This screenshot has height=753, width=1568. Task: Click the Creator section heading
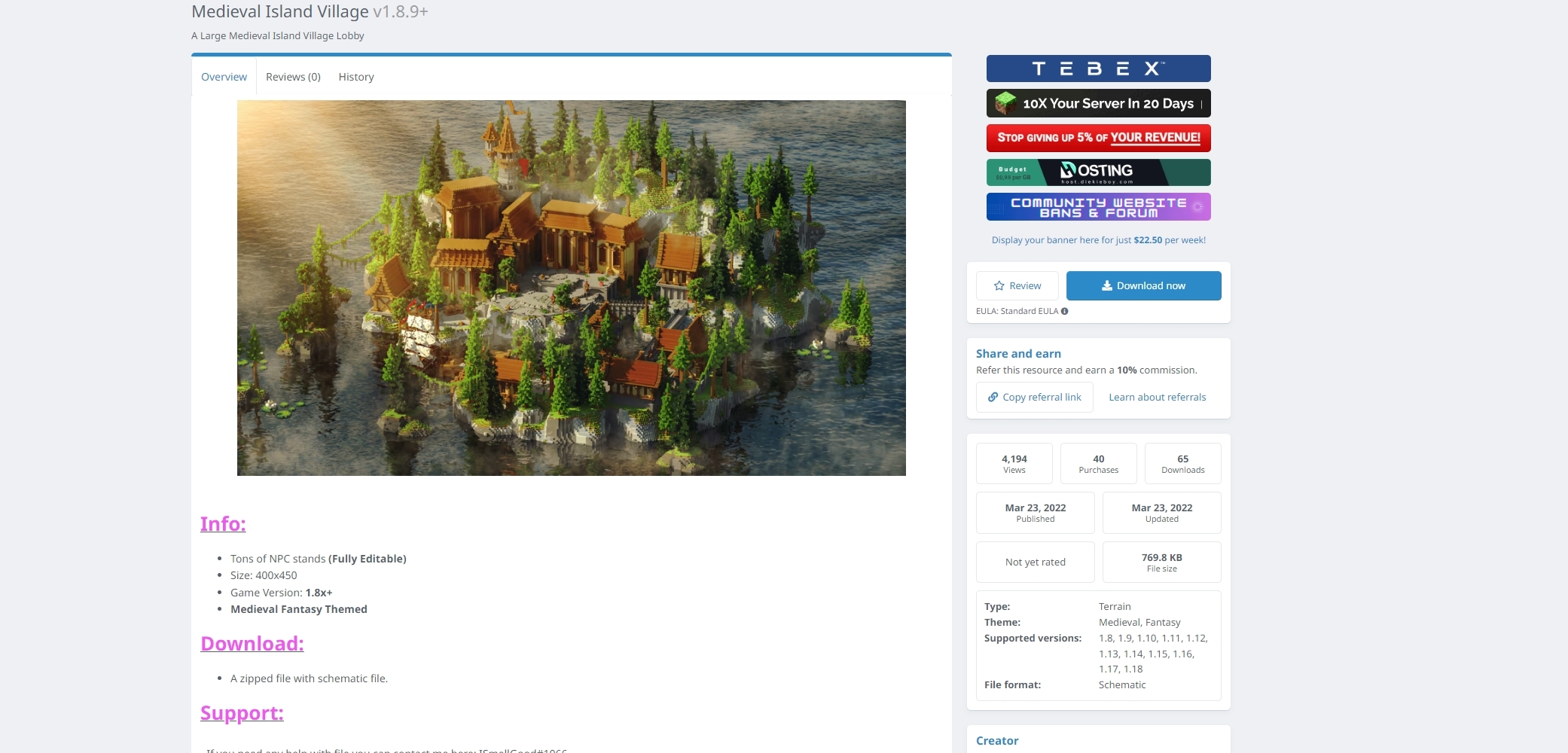997,741
